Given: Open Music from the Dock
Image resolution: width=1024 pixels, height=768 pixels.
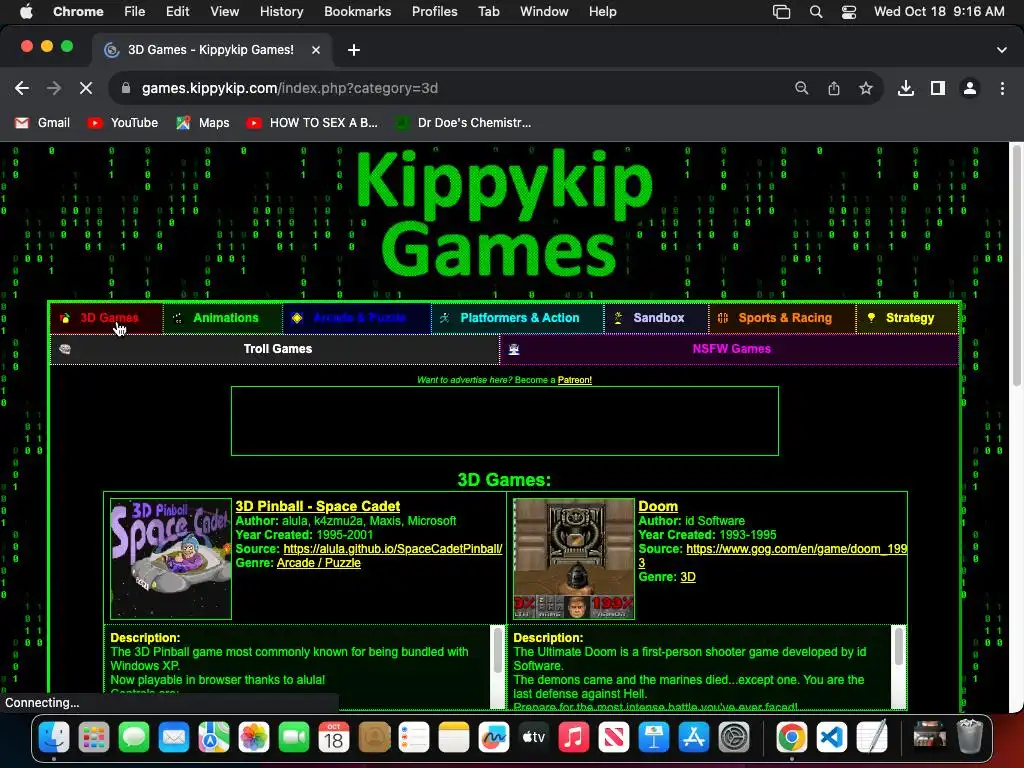Looking at the screenshot, I should point(573,738).
